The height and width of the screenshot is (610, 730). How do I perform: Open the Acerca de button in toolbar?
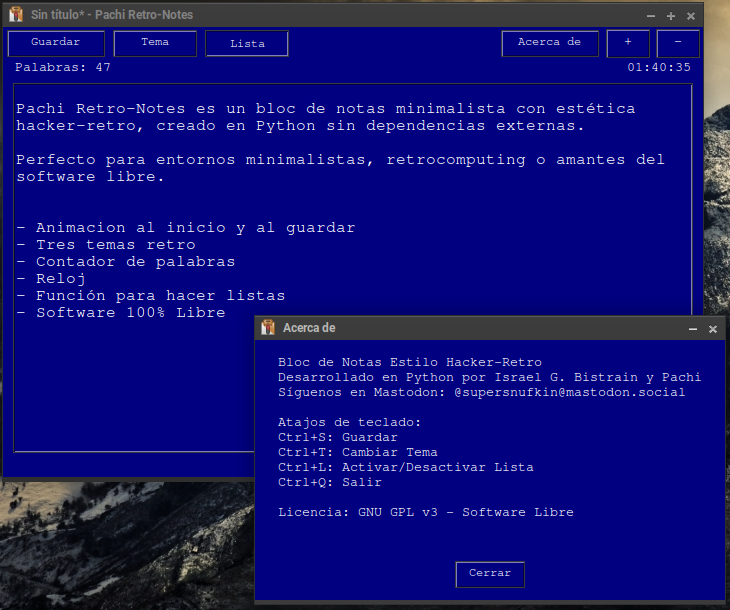tap(550, 43)
